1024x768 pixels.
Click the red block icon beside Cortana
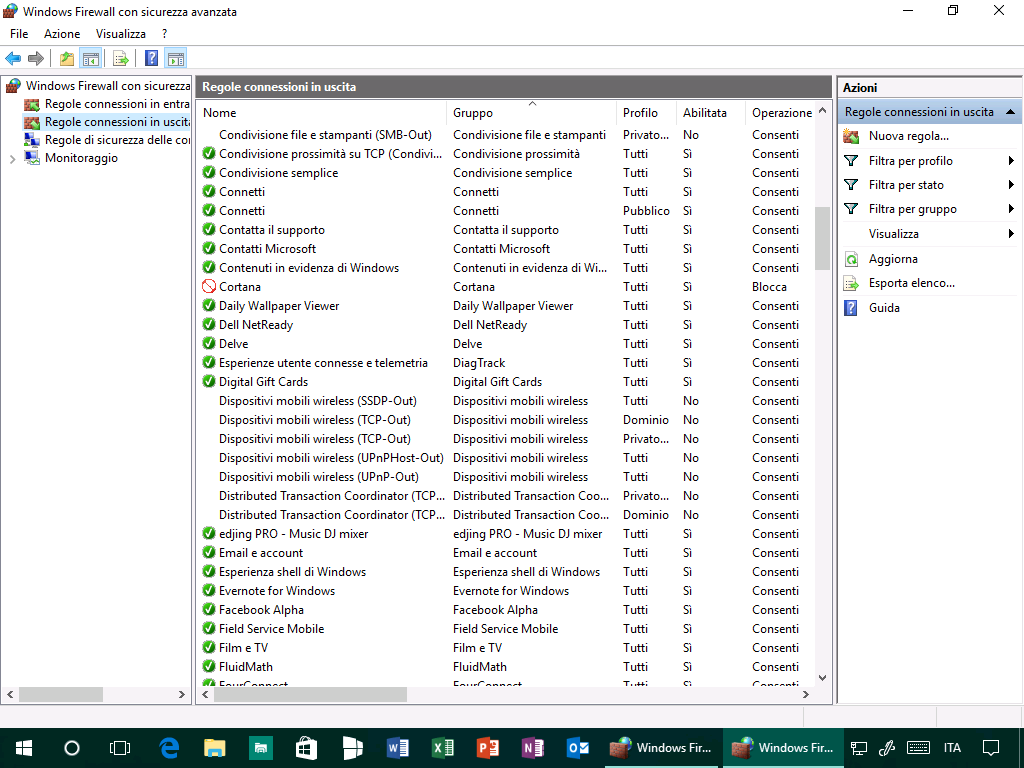pos(209,286)
